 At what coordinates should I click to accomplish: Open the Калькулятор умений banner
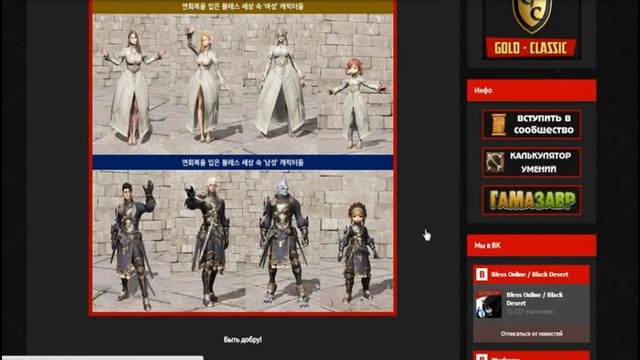tap(531, 162)
